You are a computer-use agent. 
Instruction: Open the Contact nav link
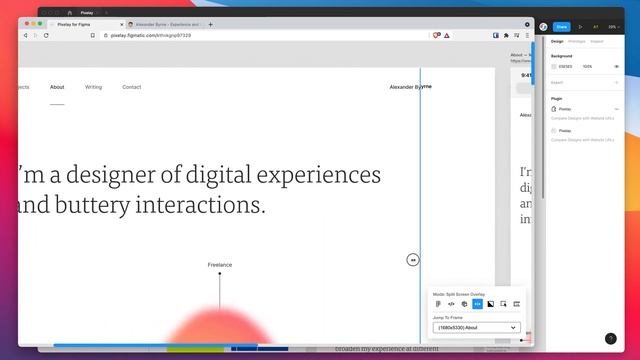point(131,87)
